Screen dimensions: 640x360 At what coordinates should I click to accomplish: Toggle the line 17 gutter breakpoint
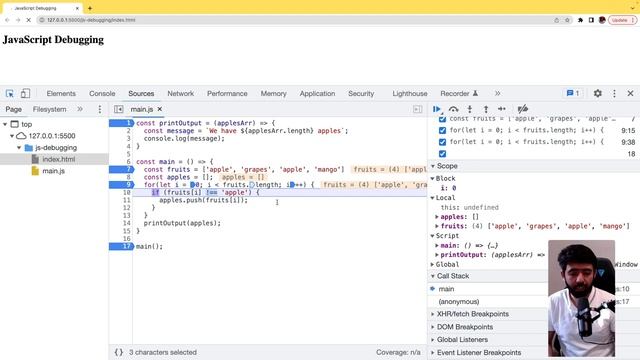pos(121,246)
